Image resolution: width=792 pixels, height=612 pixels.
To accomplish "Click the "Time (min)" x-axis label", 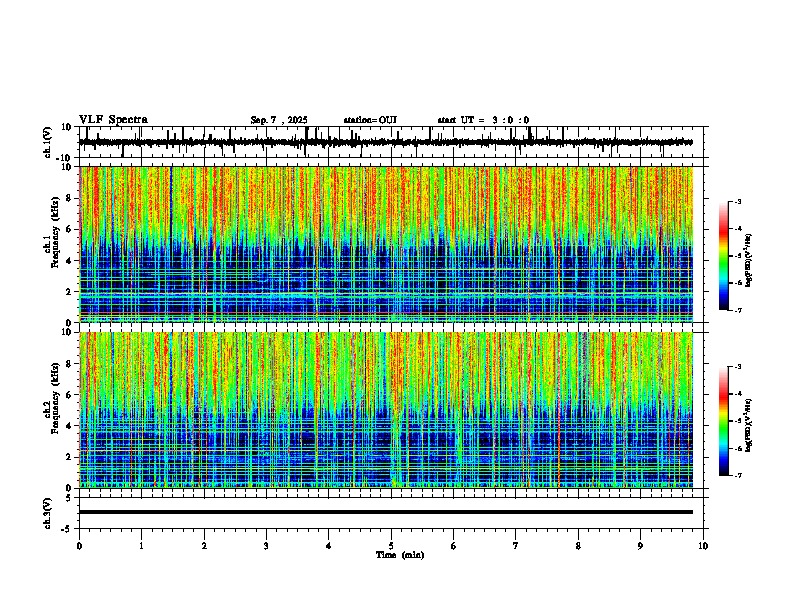I will click(x=400, y=555).
